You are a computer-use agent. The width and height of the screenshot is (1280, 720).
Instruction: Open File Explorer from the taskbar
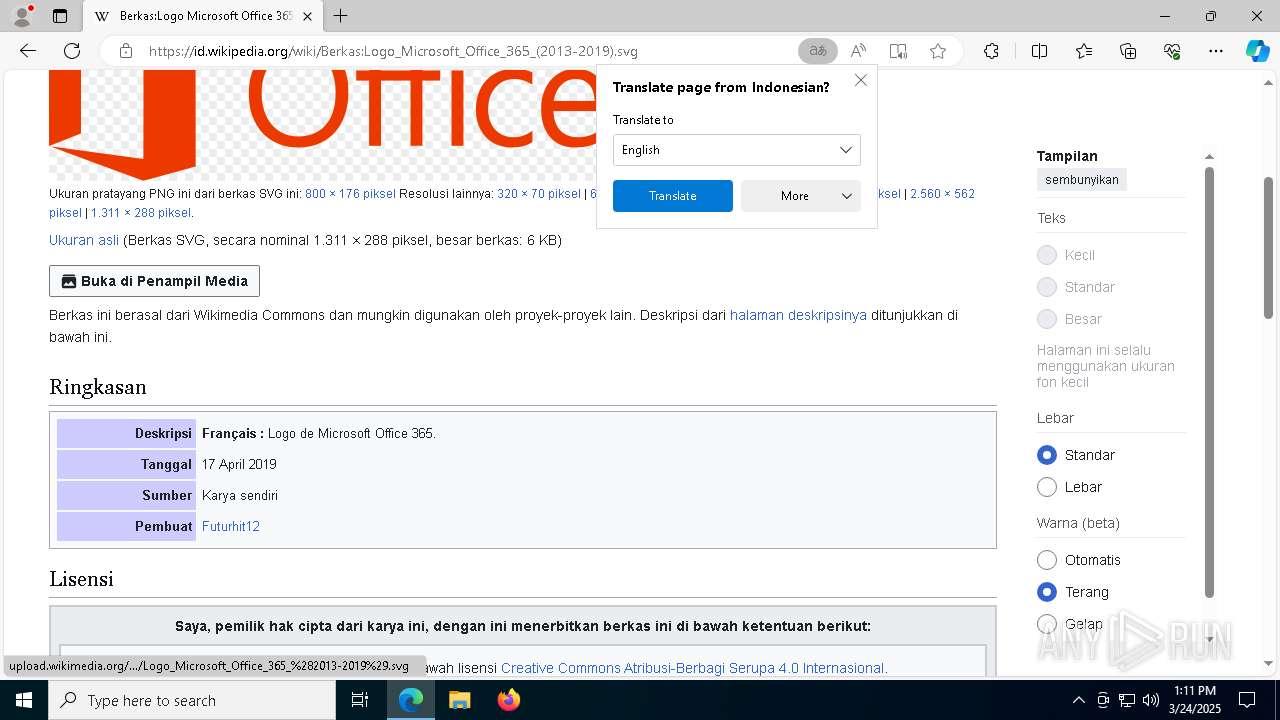pos(459,700)
